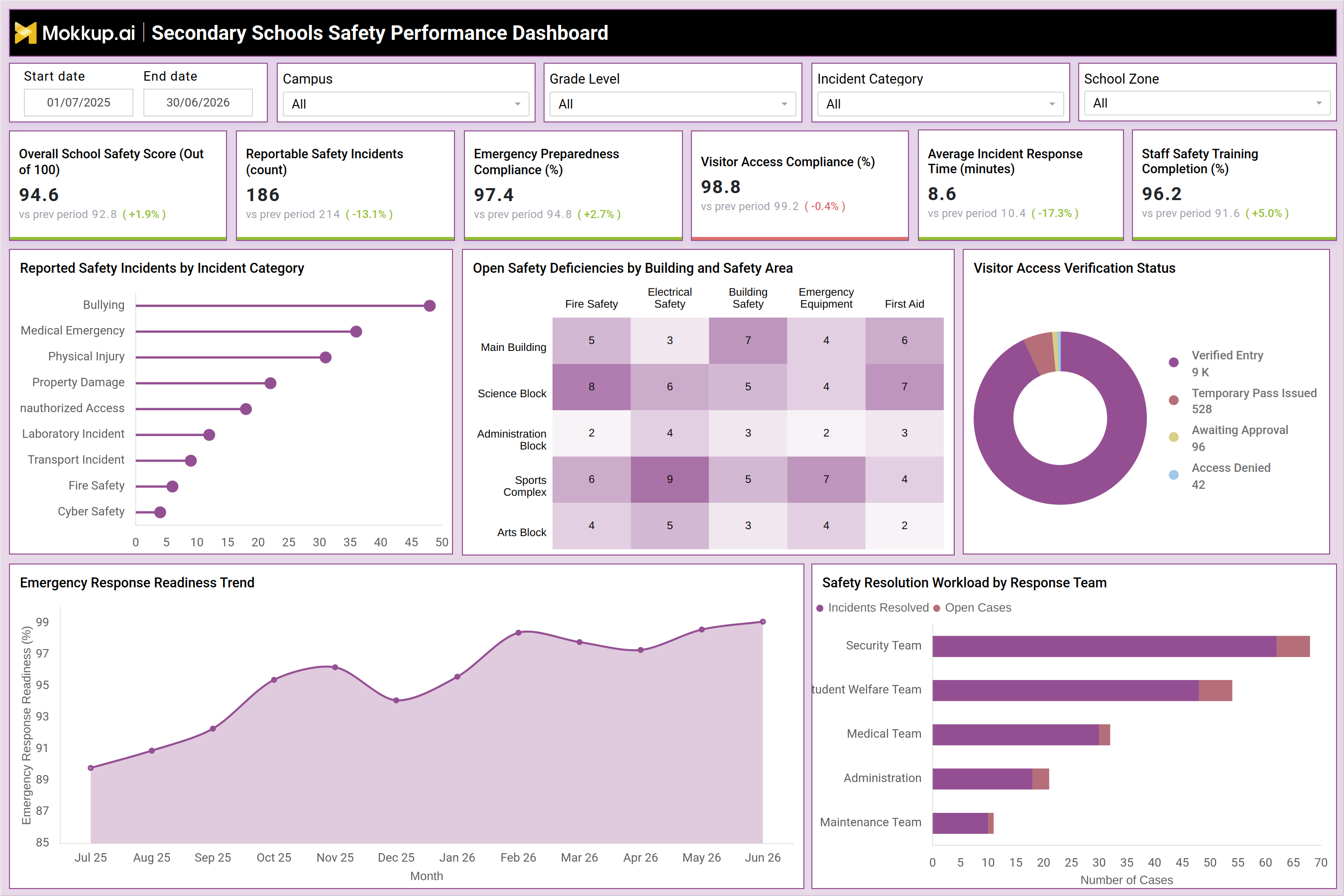This screenshot has width=1344, height=896.
Task: Toggle the Incidents Resolved legend item
Action: click(873, 608)
